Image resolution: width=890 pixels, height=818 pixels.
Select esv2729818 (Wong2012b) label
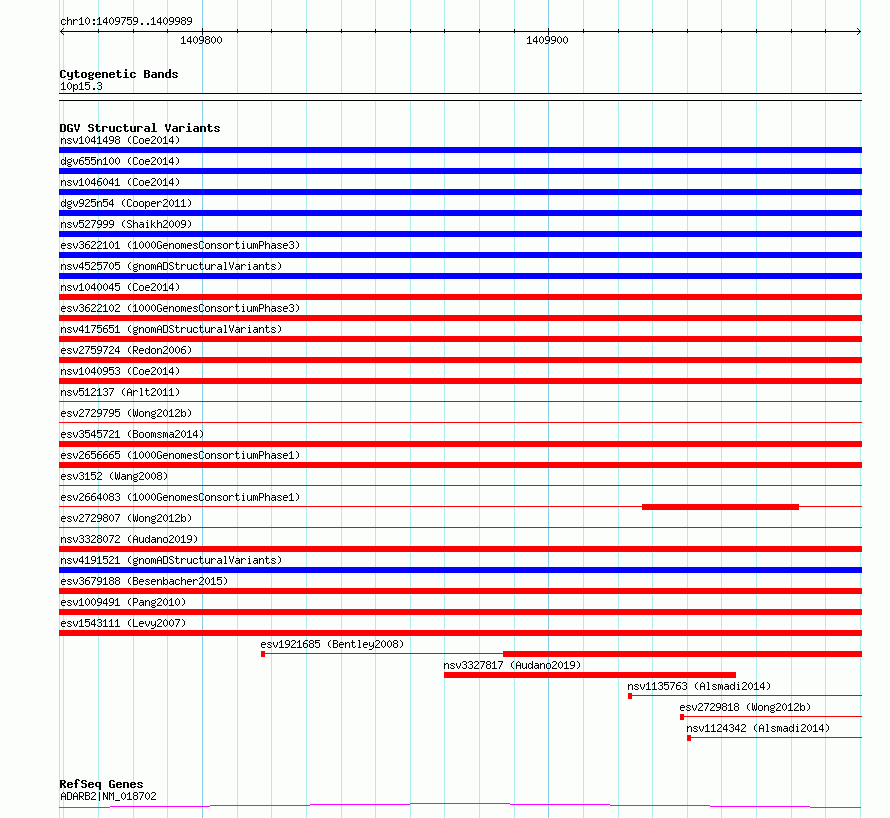(x=745, y=707)
